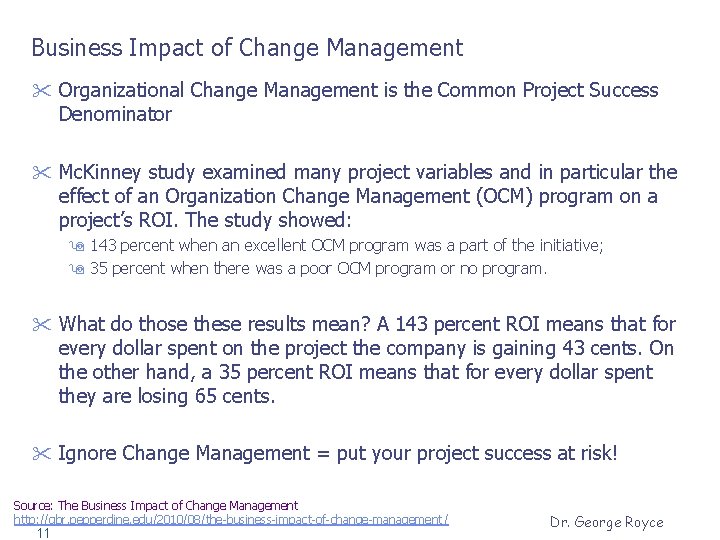The width and height of the screenshot is (720, 540).
Task: Click the slide number 11
Action: click(x=43, y=533)
